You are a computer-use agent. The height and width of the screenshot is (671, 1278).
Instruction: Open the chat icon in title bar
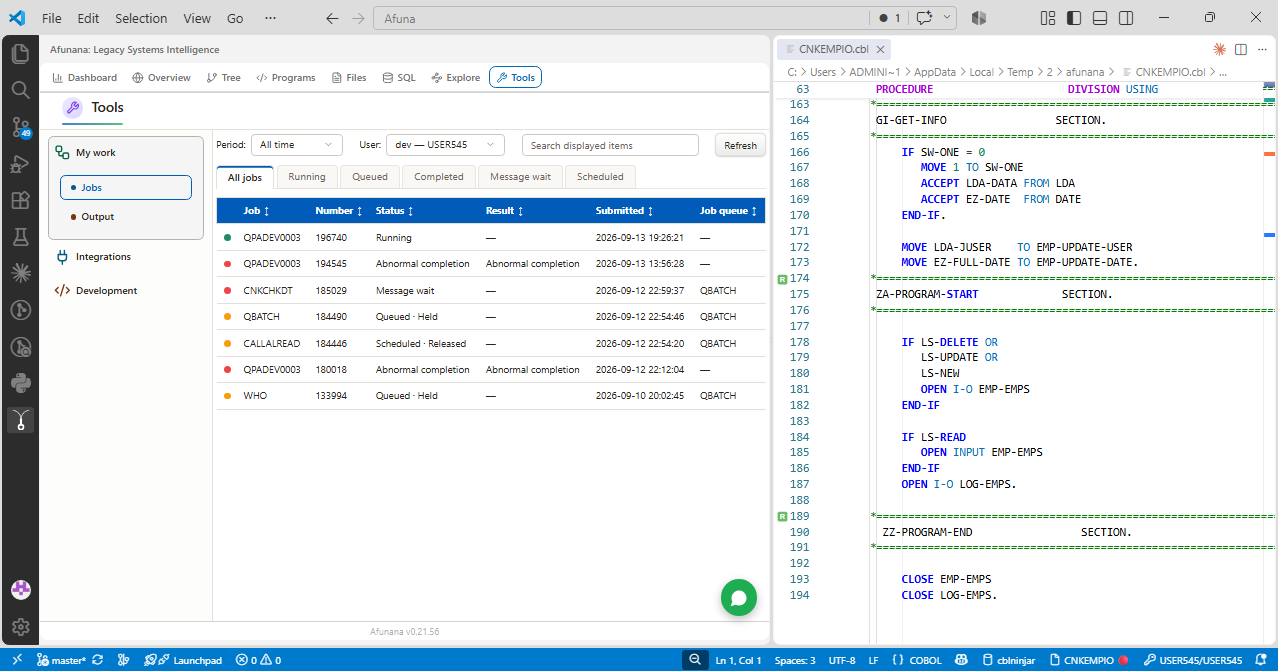pos(924,18)
